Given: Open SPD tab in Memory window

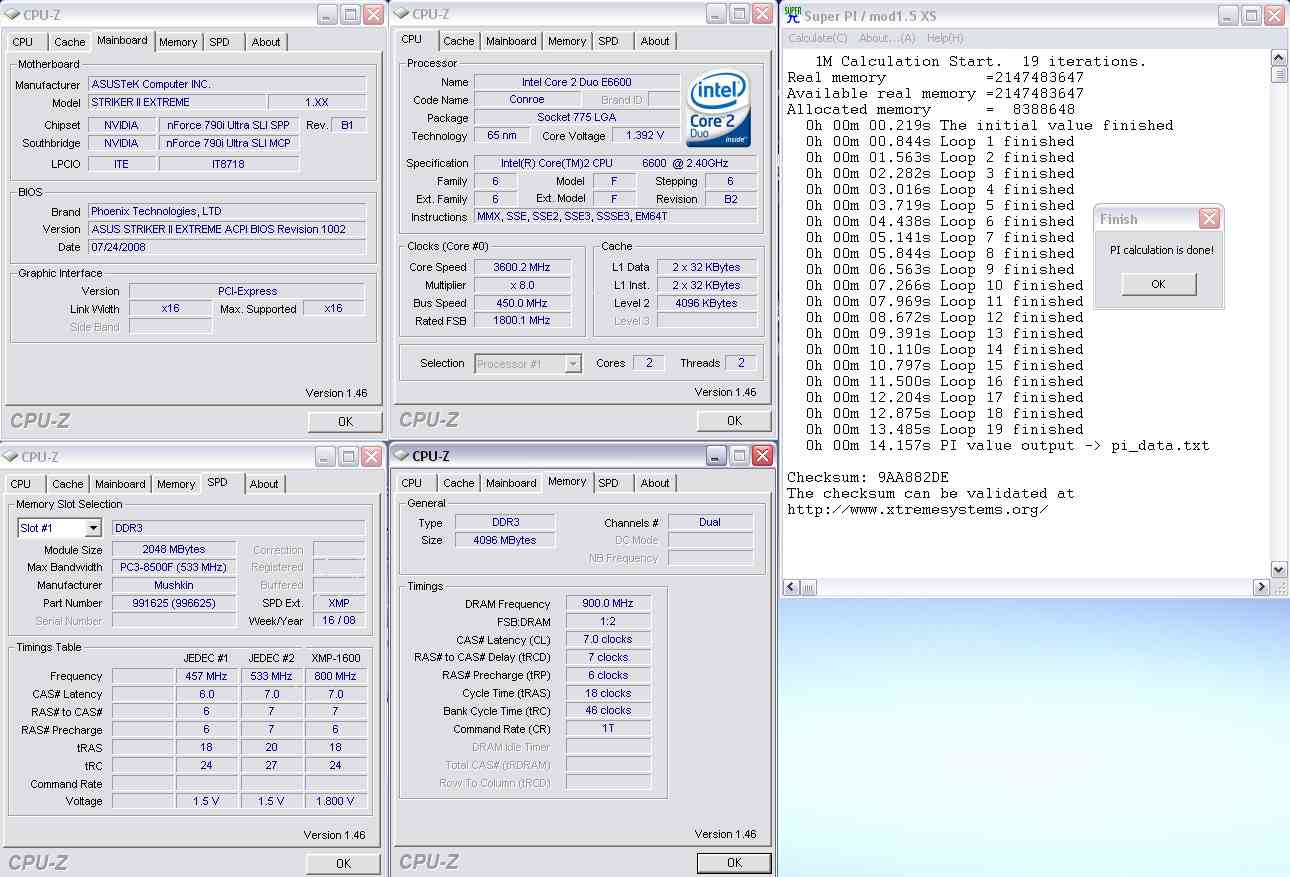Looking at the screenshot, I should tap(608, 483).
